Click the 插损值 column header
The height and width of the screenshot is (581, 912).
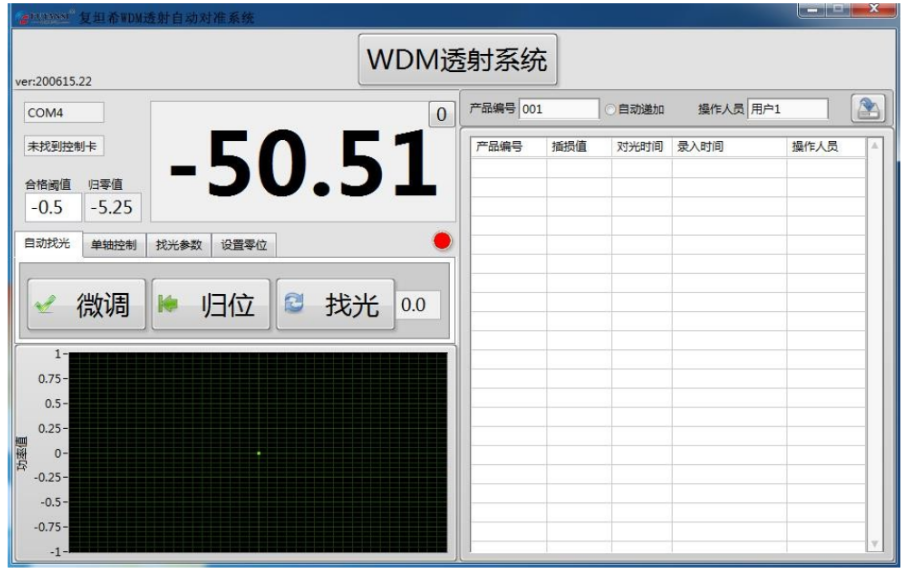579,147
